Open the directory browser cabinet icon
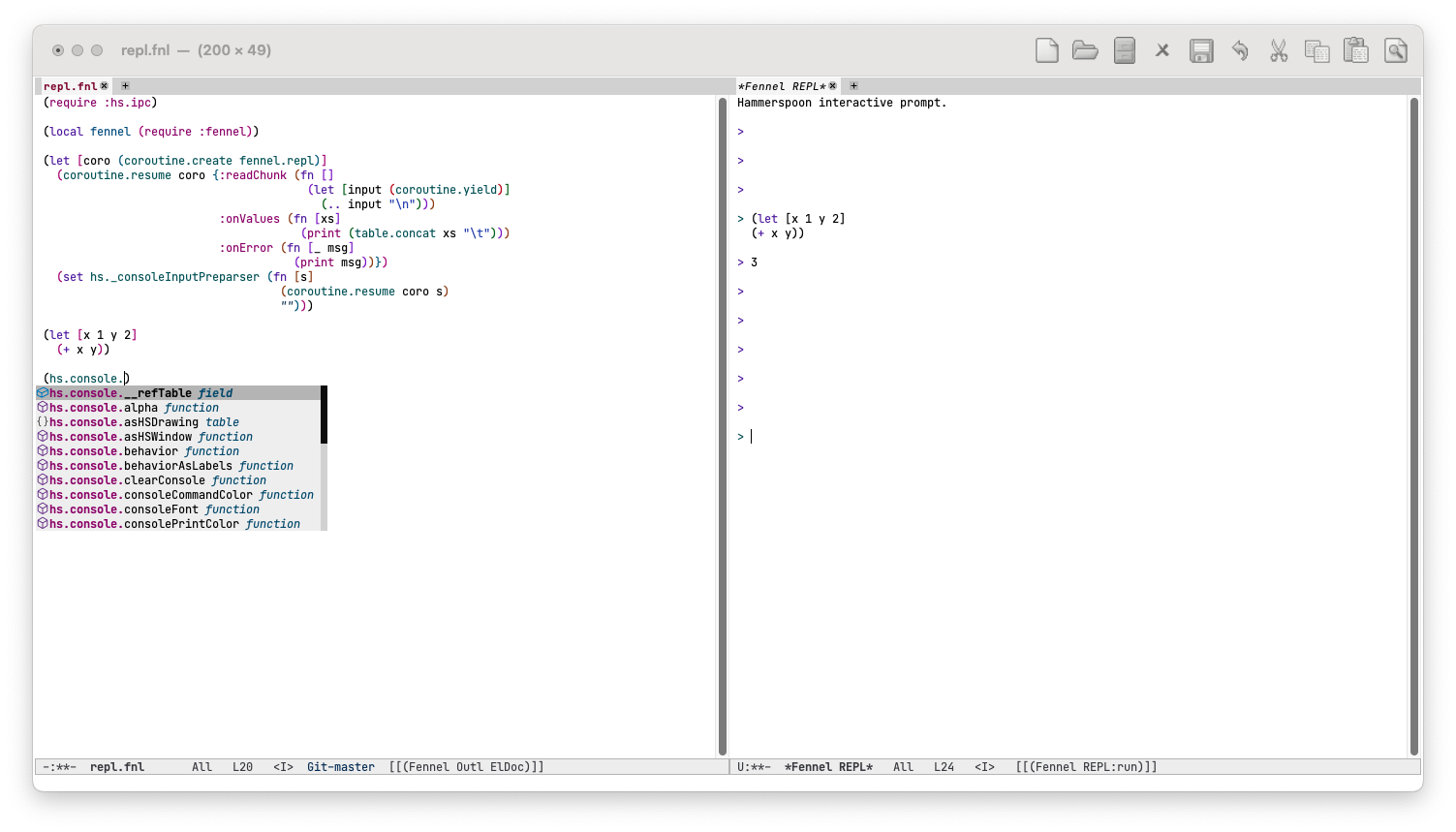1456x832 pixels. point(1124,50)
